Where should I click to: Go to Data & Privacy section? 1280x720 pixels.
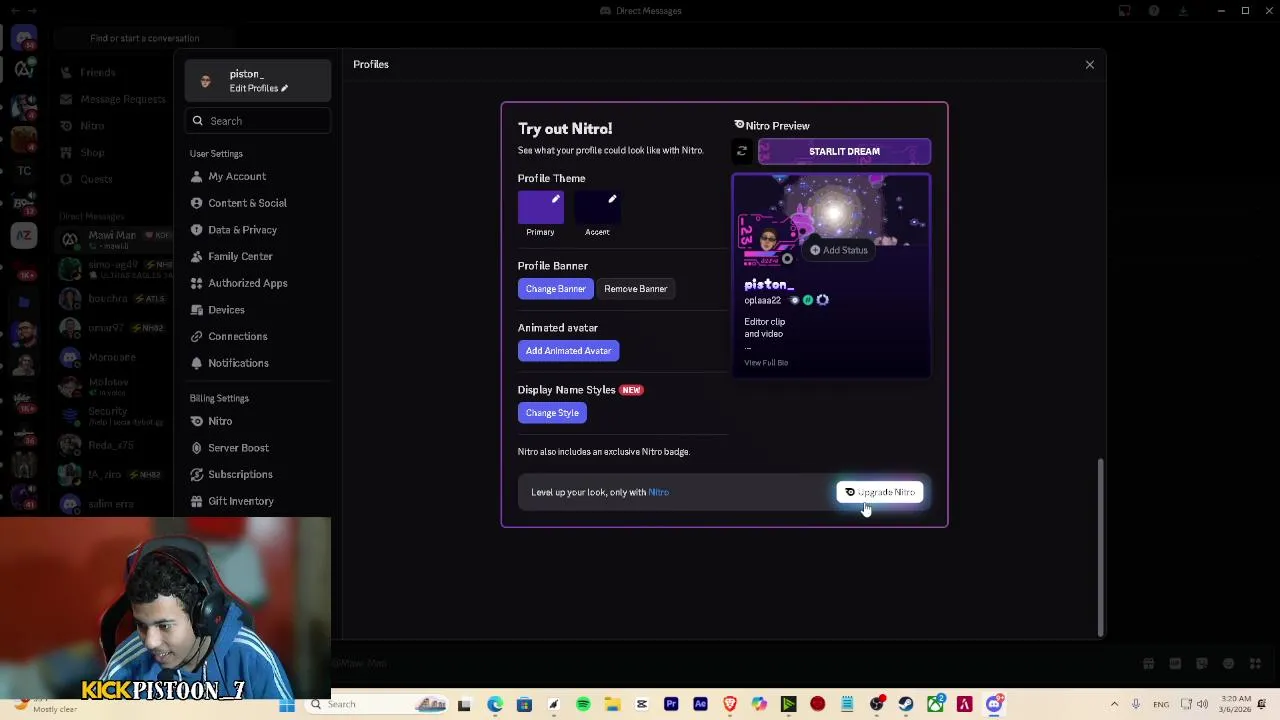257,230
